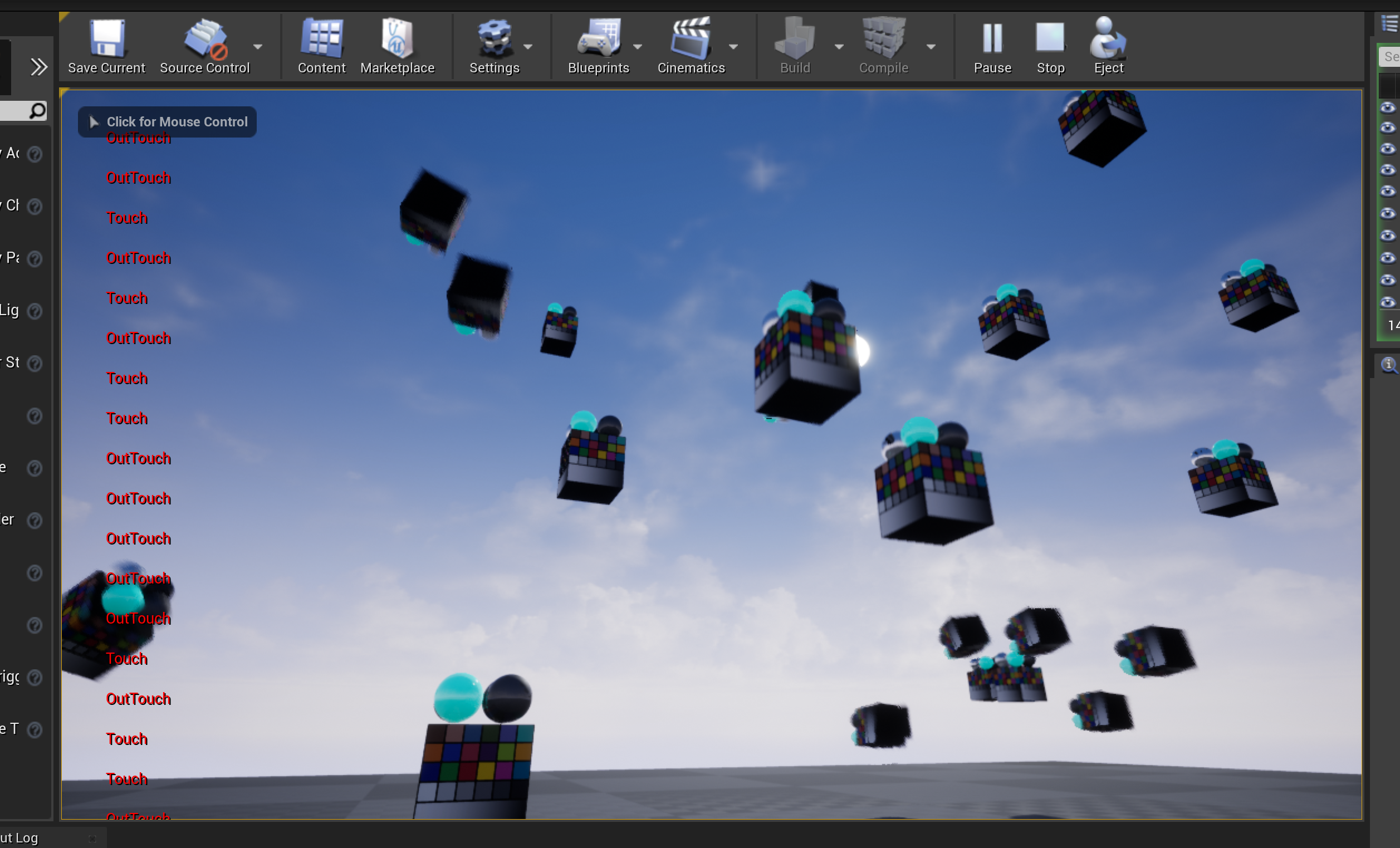Image resolution: width=1400 pixels, height=848 pixels.
Task: Expand the Source Control dropdown arrow
Action: pos(258,47)
